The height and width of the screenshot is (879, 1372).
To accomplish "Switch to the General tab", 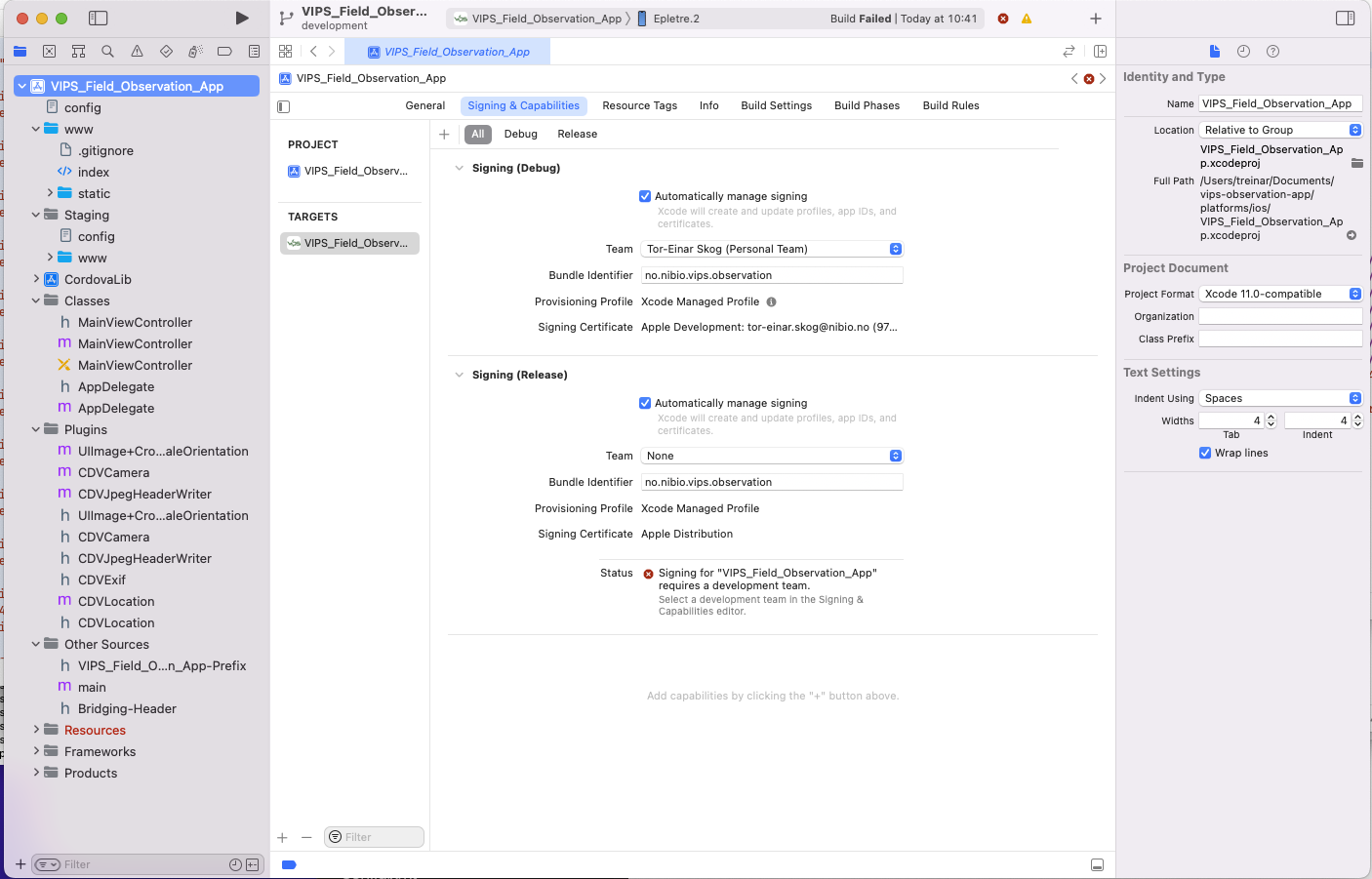I will [425, 105].
